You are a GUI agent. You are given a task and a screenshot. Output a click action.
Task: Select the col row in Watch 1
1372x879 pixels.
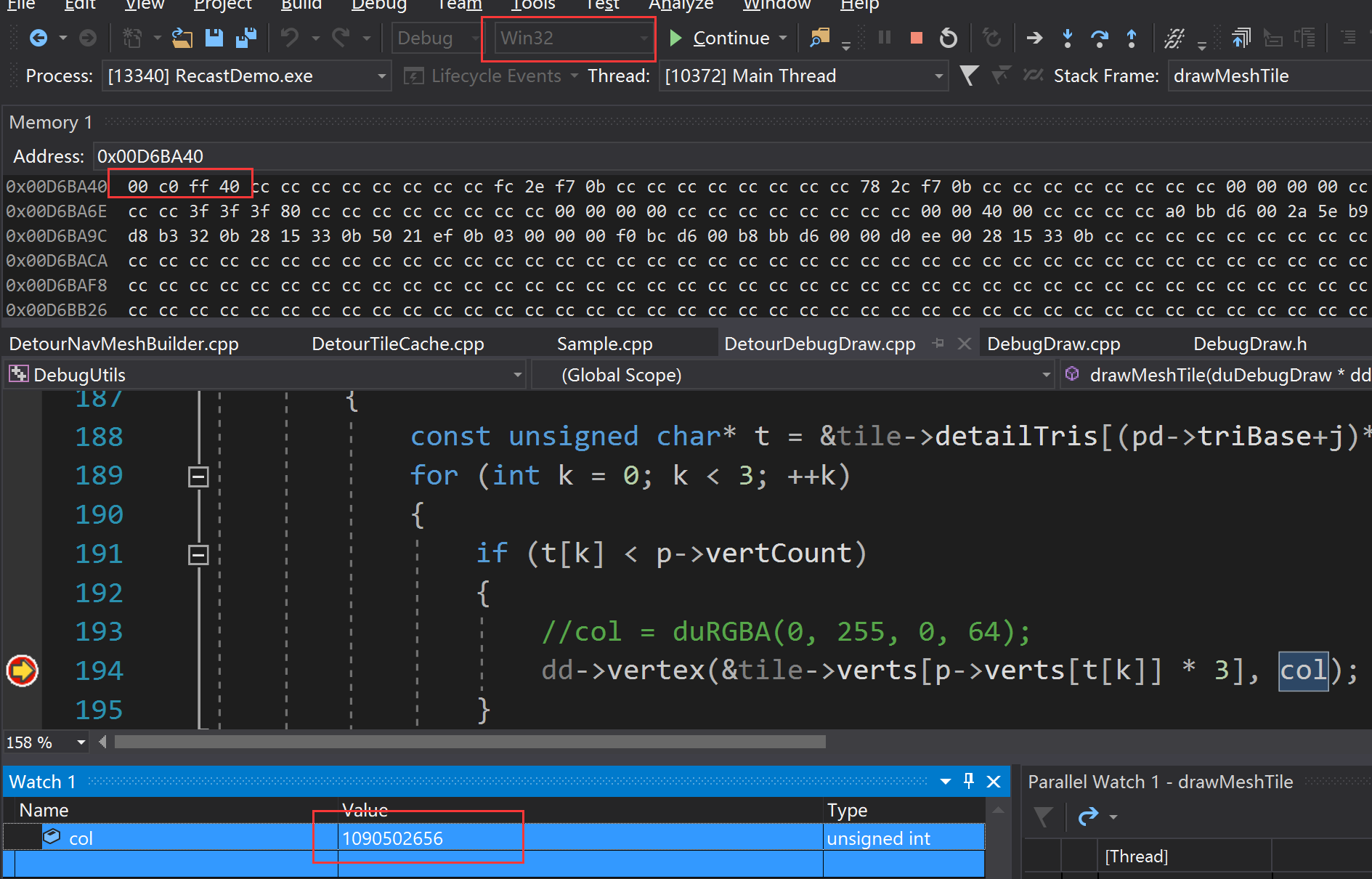coord(494,838)
